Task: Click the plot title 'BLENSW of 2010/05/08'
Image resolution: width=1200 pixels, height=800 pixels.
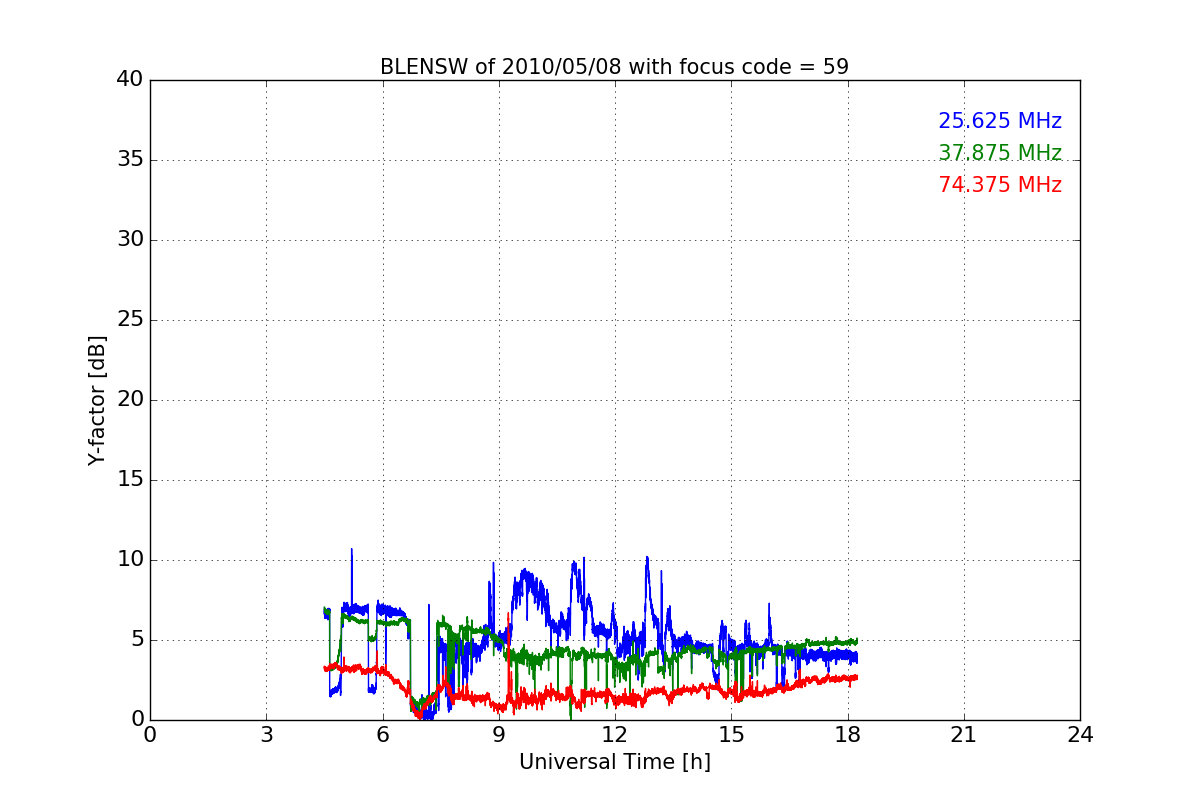Action: point(614,67)
